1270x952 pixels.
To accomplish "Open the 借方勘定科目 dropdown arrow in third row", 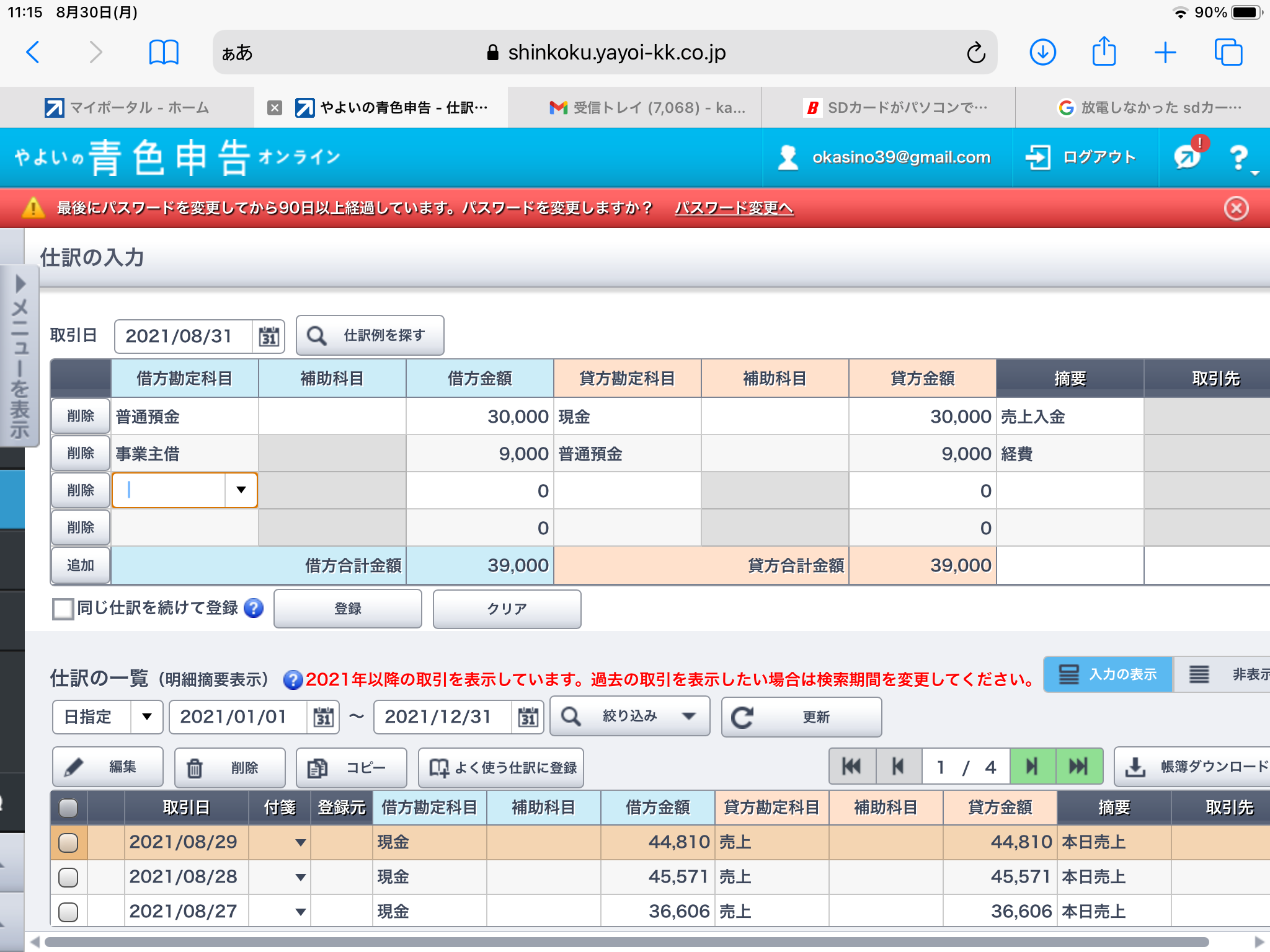I will [x=241, y=490].
